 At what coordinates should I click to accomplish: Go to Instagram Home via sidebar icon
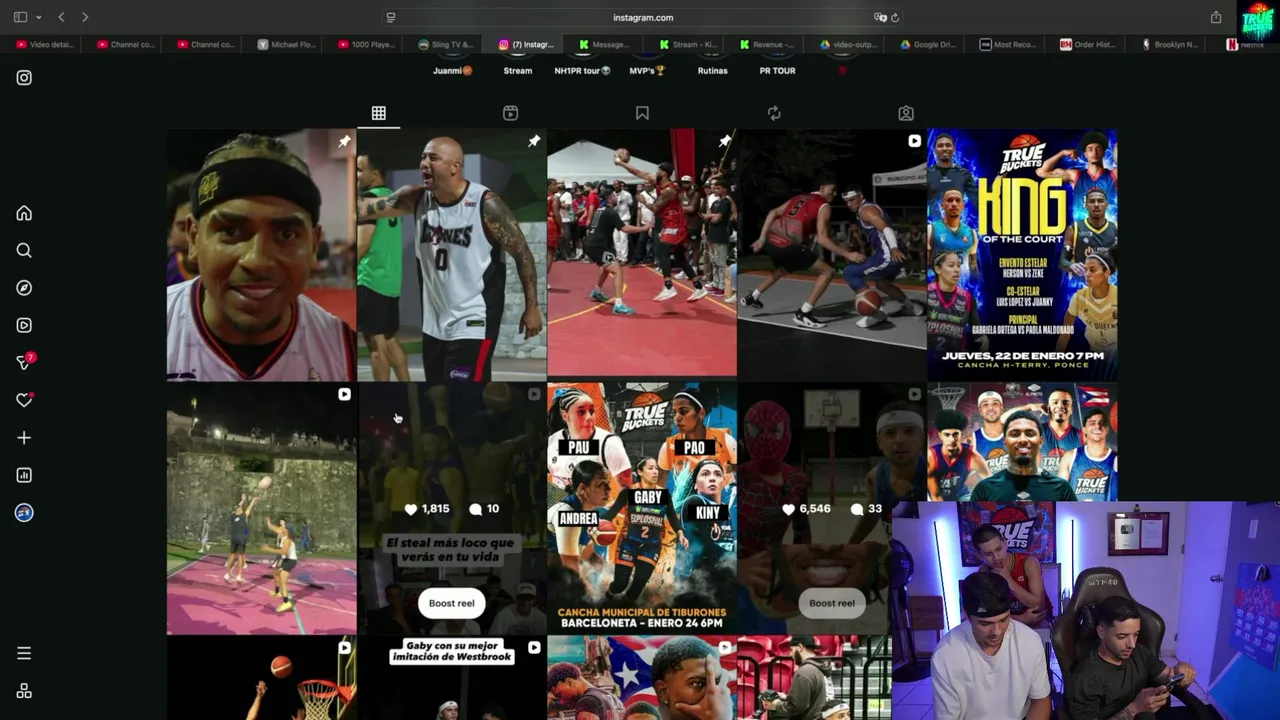point(24,213)
